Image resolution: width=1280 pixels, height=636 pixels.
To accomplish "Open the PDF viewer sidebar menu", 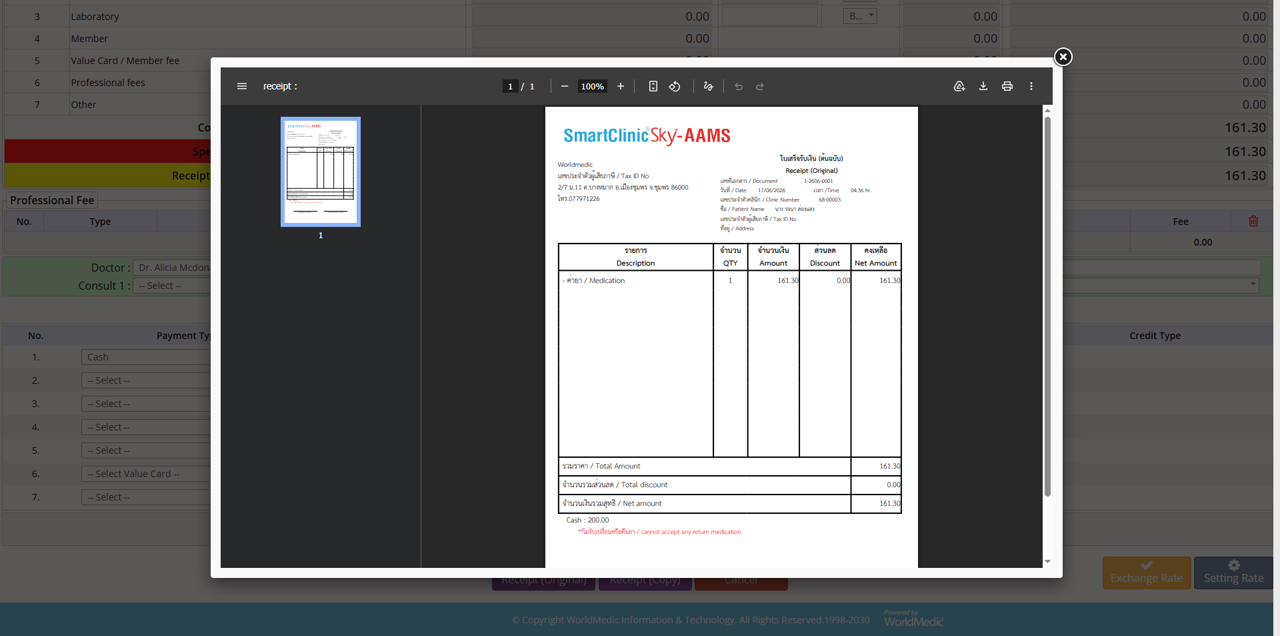I will click(242, 86).
